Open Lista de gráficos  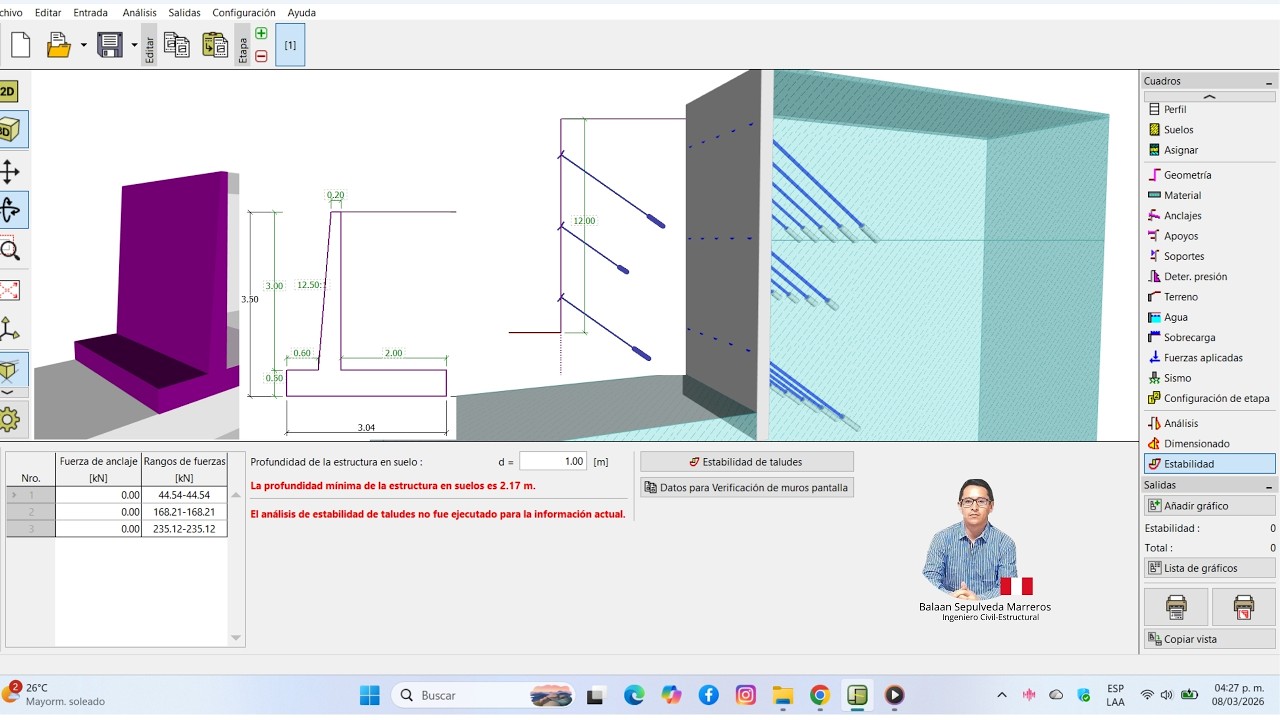(x=1210, y=568)
